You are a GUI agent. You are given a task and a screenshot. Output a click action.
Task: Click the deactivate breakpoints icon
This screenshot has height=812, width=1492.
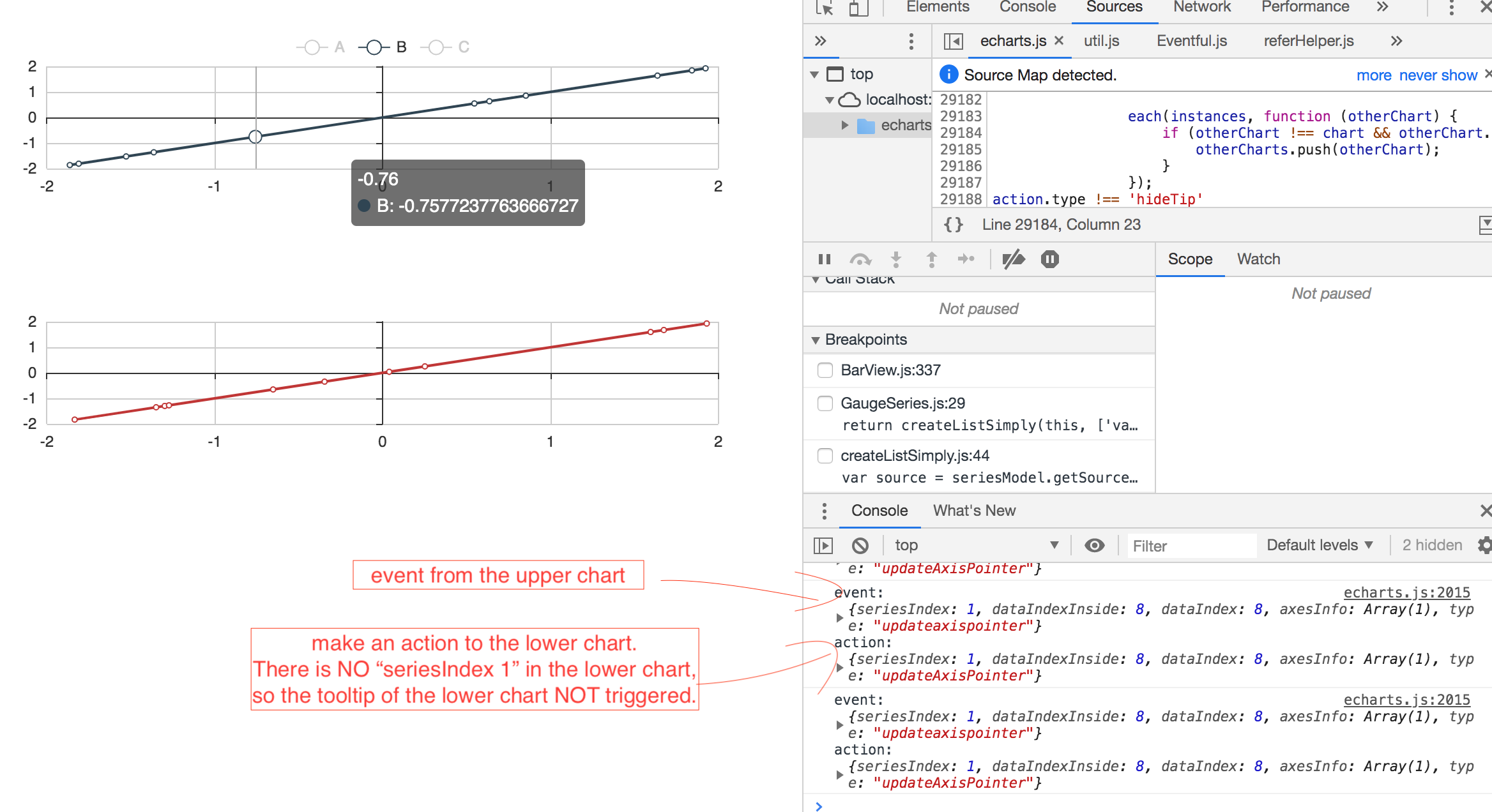(1014, 259)
